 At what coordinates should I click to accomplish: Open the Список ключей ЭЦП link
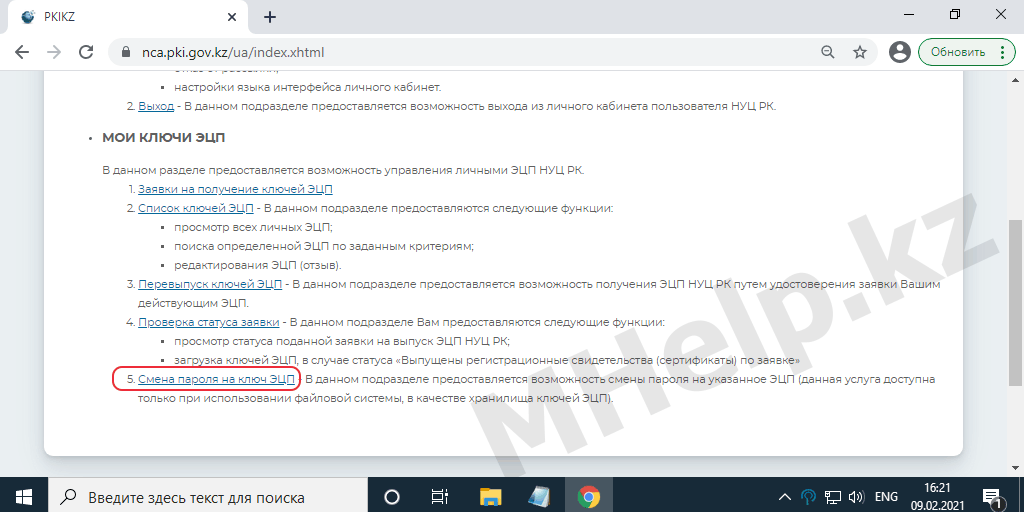(196, 208)
